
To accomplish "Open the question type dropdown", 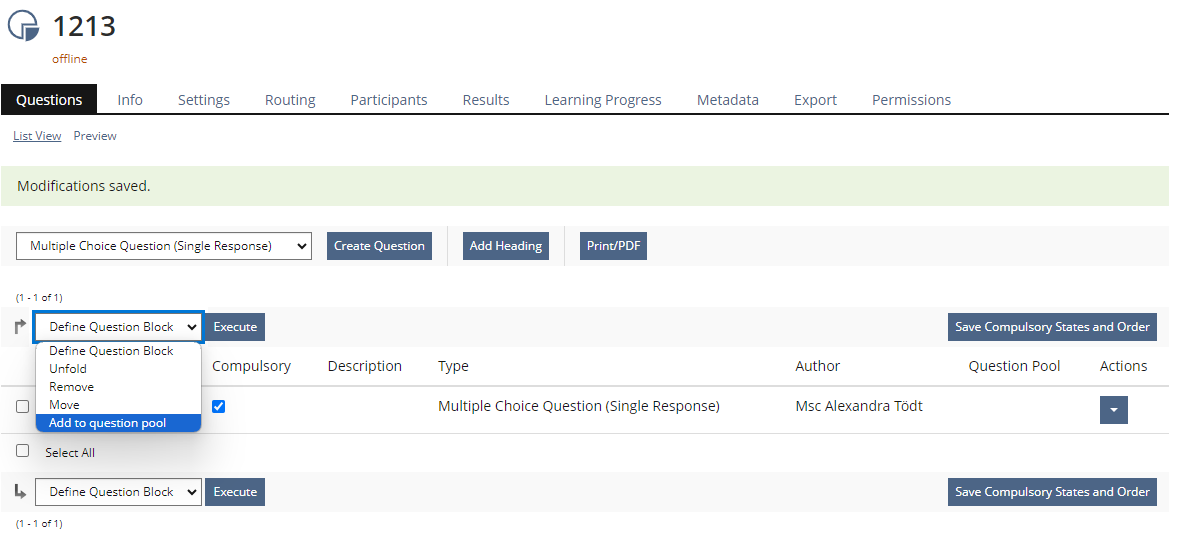I will [x=164, y=246].
